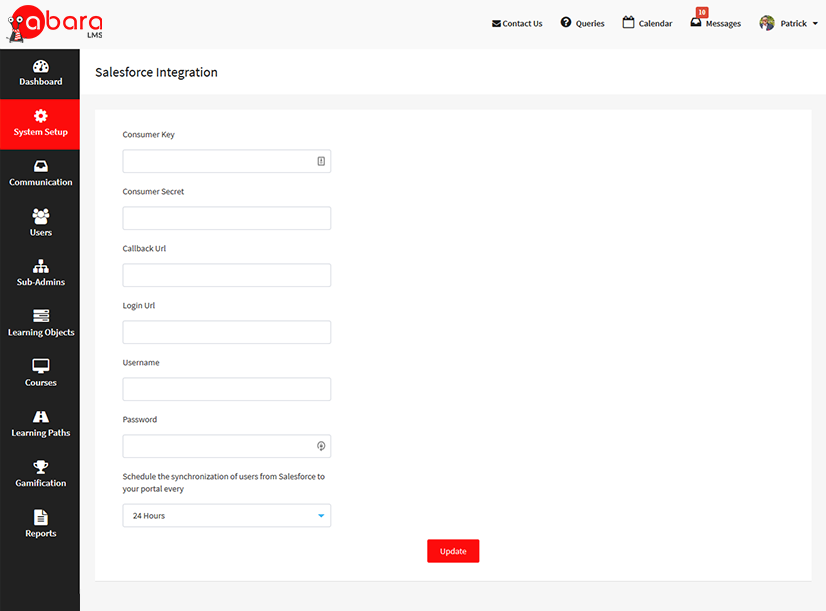Viewport: 826px width, 611px height.
Task: Open the Queries link
Action: pos(590,24)
